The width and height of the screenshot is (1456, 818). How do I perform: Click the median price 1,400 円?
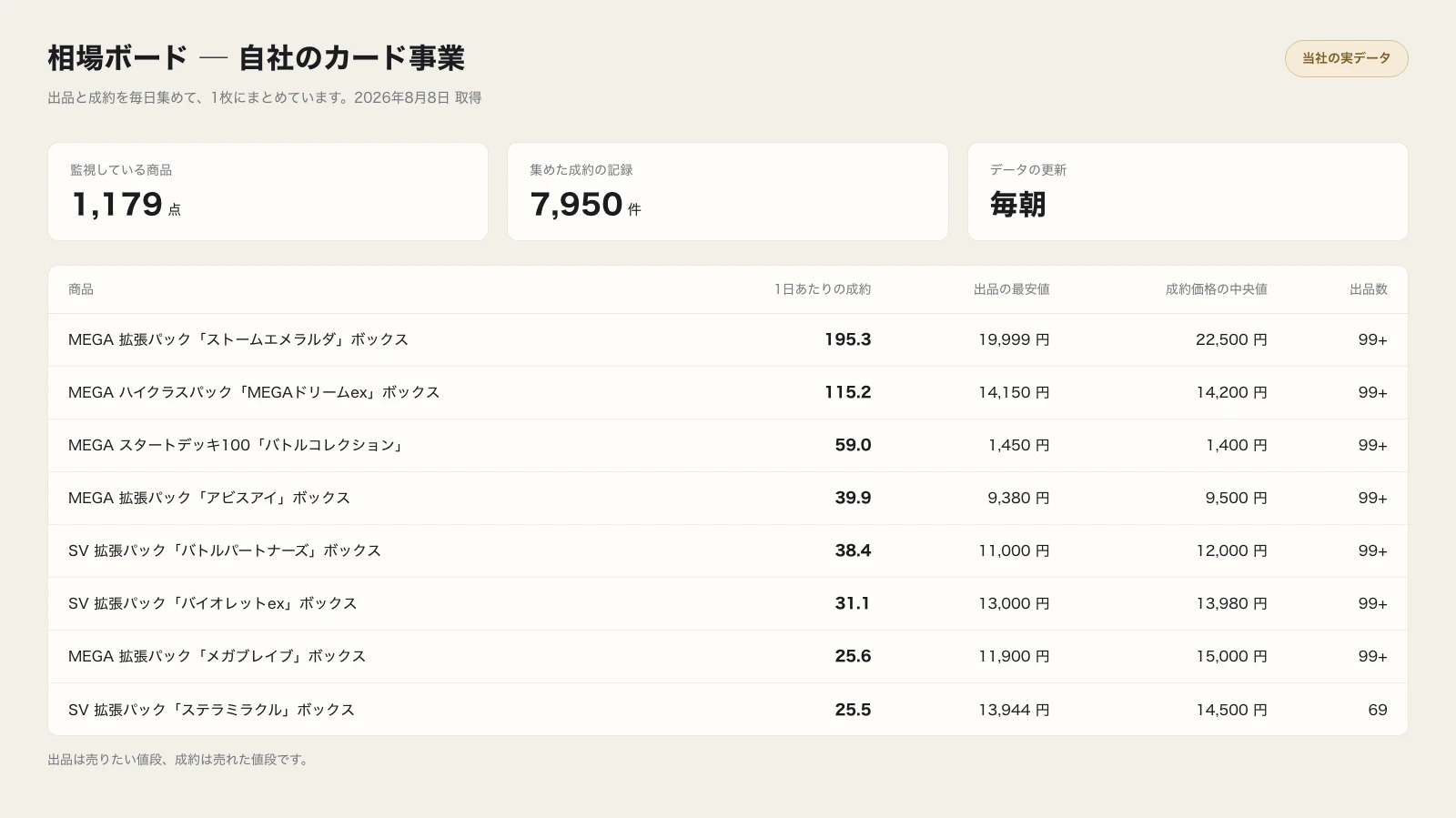pyautogui.click(x=1236, y=445)
